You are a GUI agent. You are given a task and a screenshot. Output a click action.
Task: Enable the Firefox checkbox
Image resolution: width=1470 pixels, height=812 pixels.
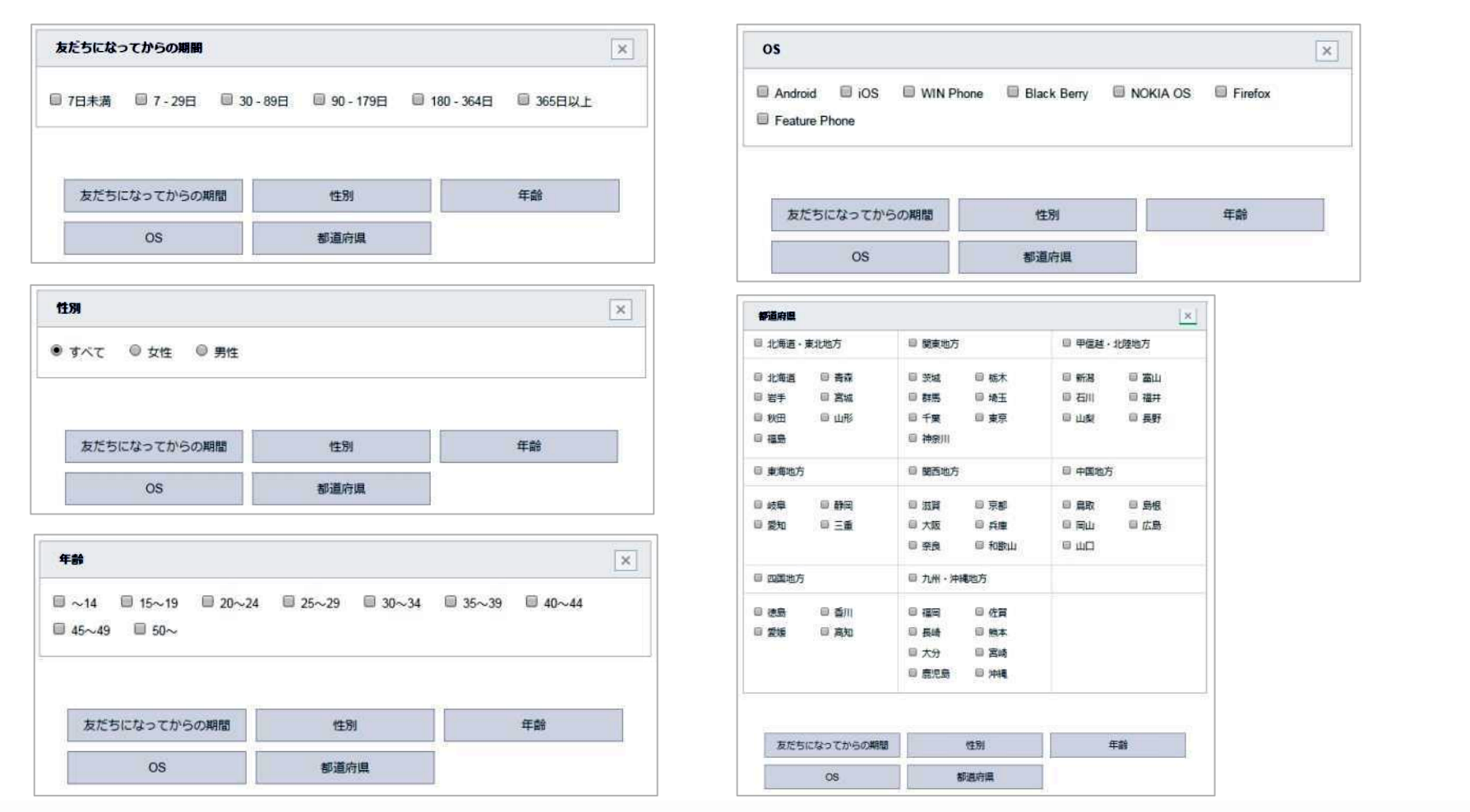pos(1221,92)
